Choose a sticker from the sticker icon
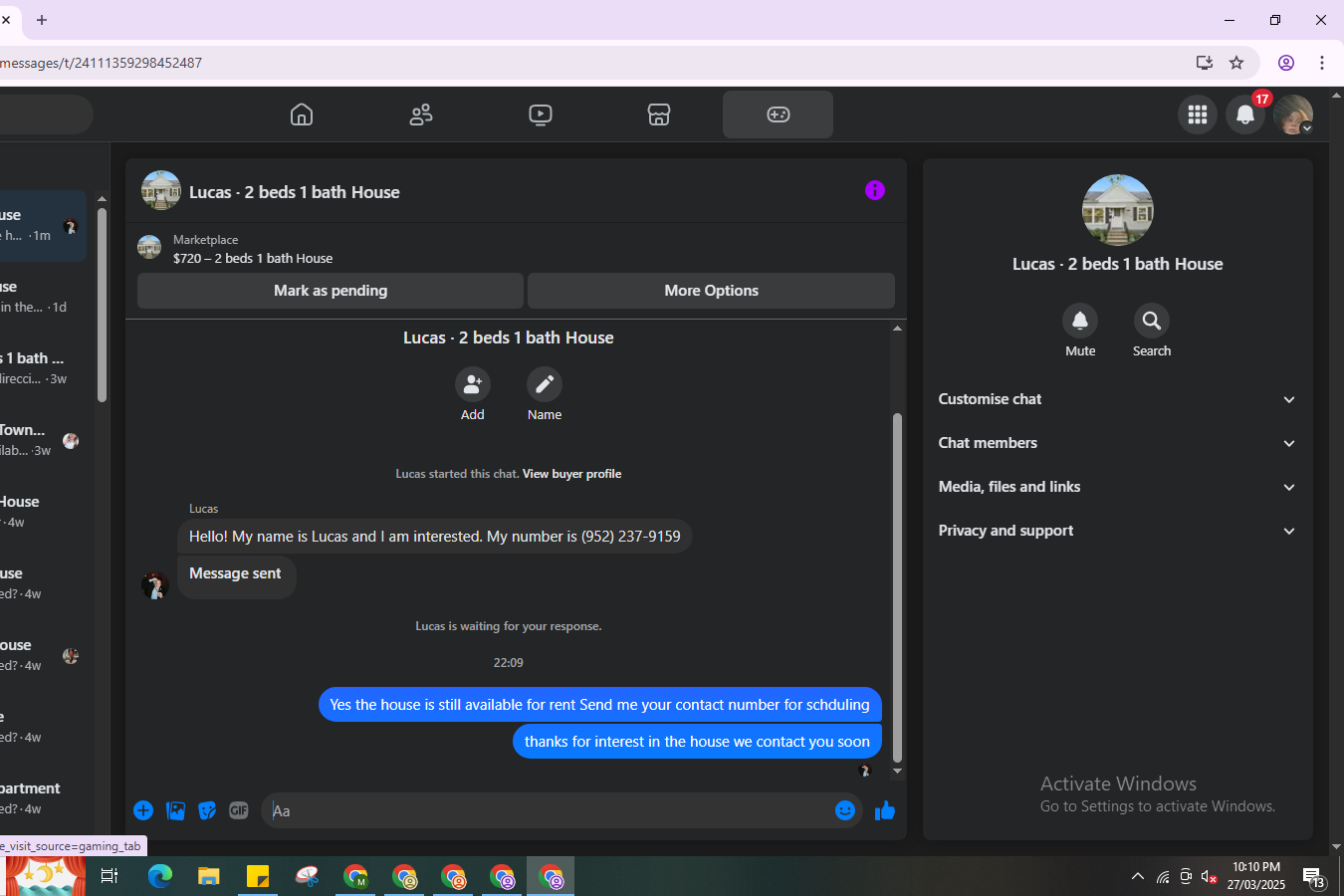1344x896 pixels. (207, 810)
